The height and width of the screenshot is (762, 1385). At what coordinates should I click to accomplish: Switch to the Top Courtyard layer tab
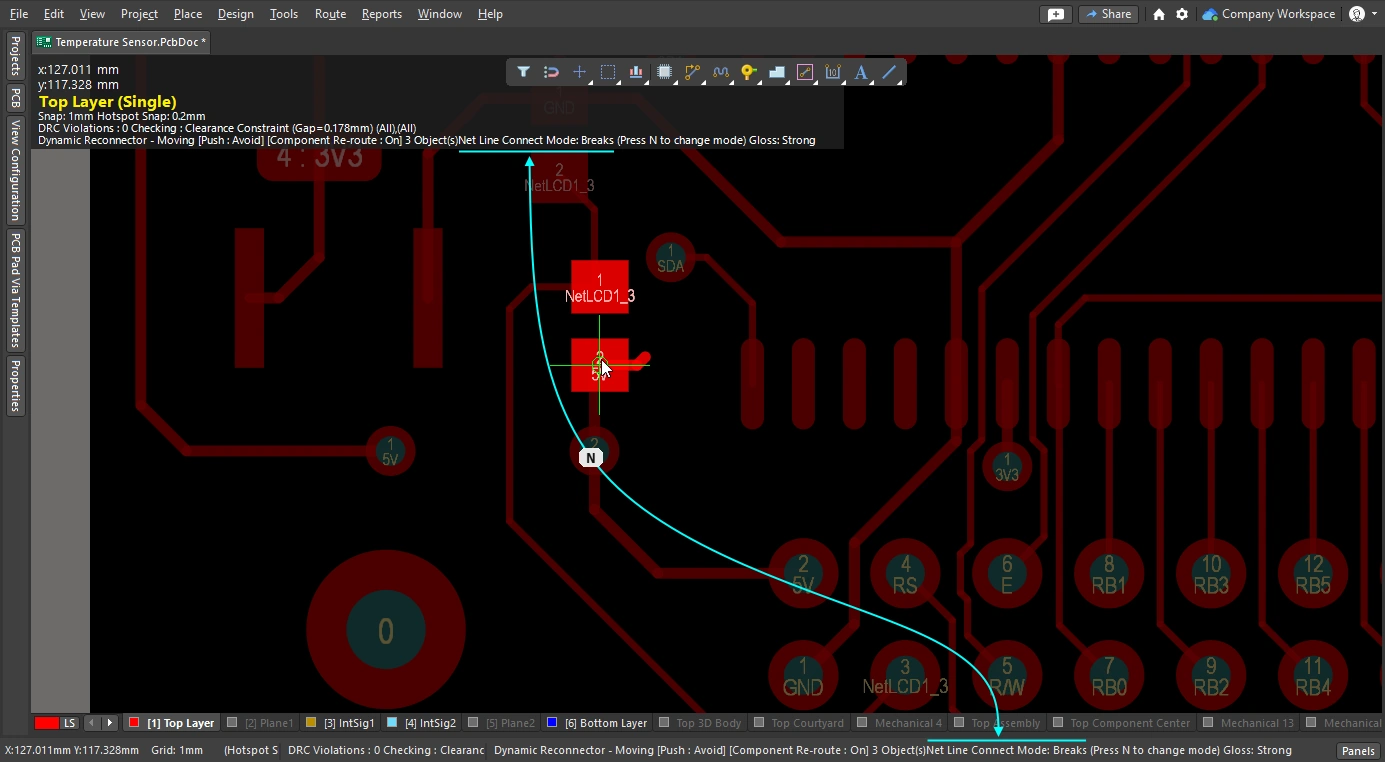(798, 723)
